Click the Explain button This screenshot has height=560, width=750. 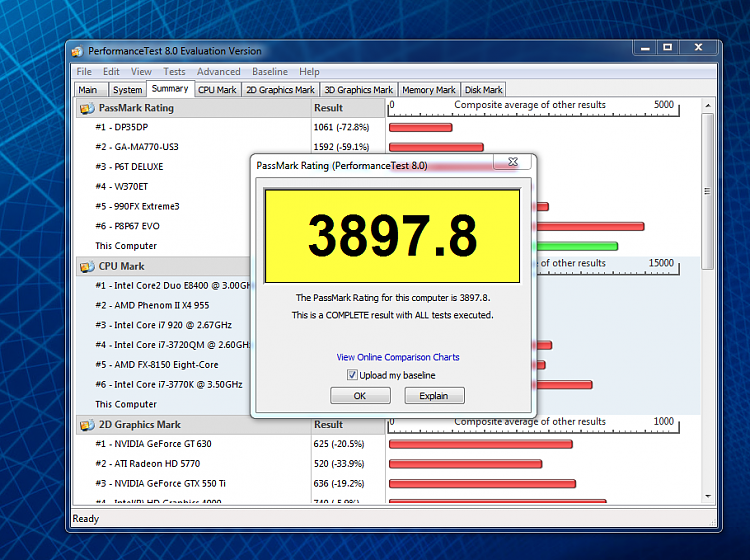point(434,395)
